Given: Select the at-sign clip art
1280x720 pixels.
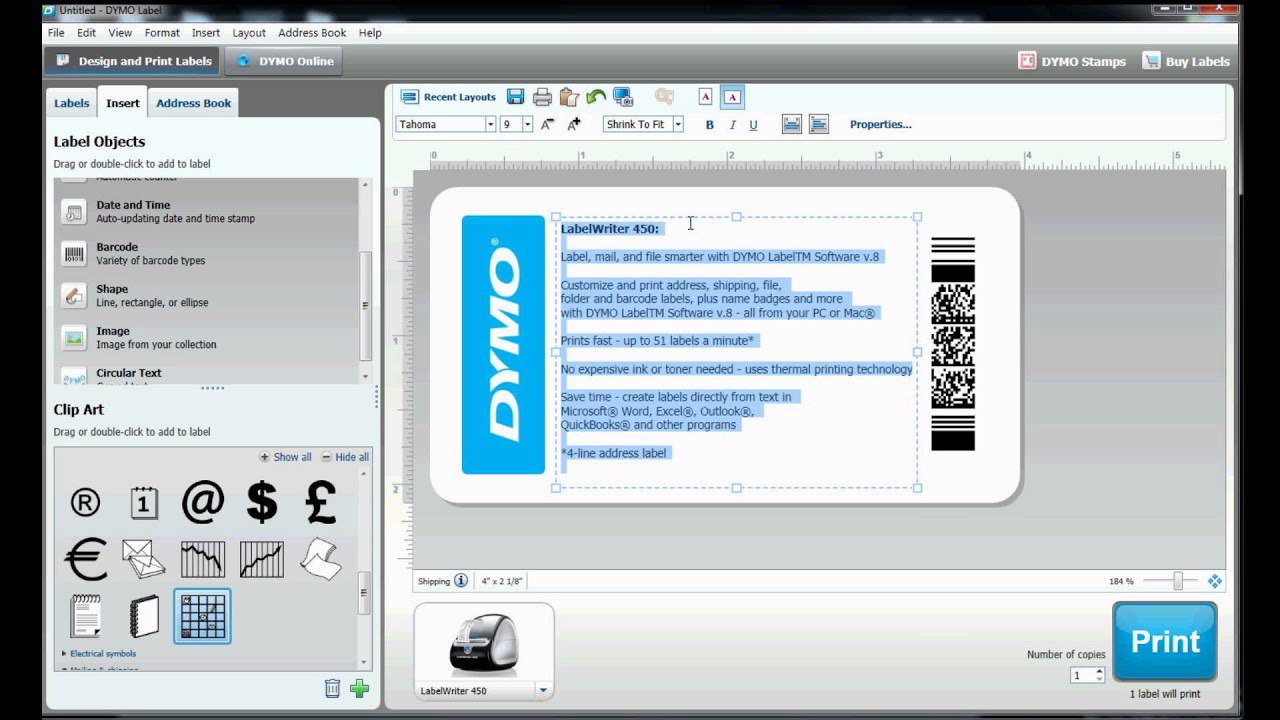Looking at the screenshot, I should click(x=203, y=502).
